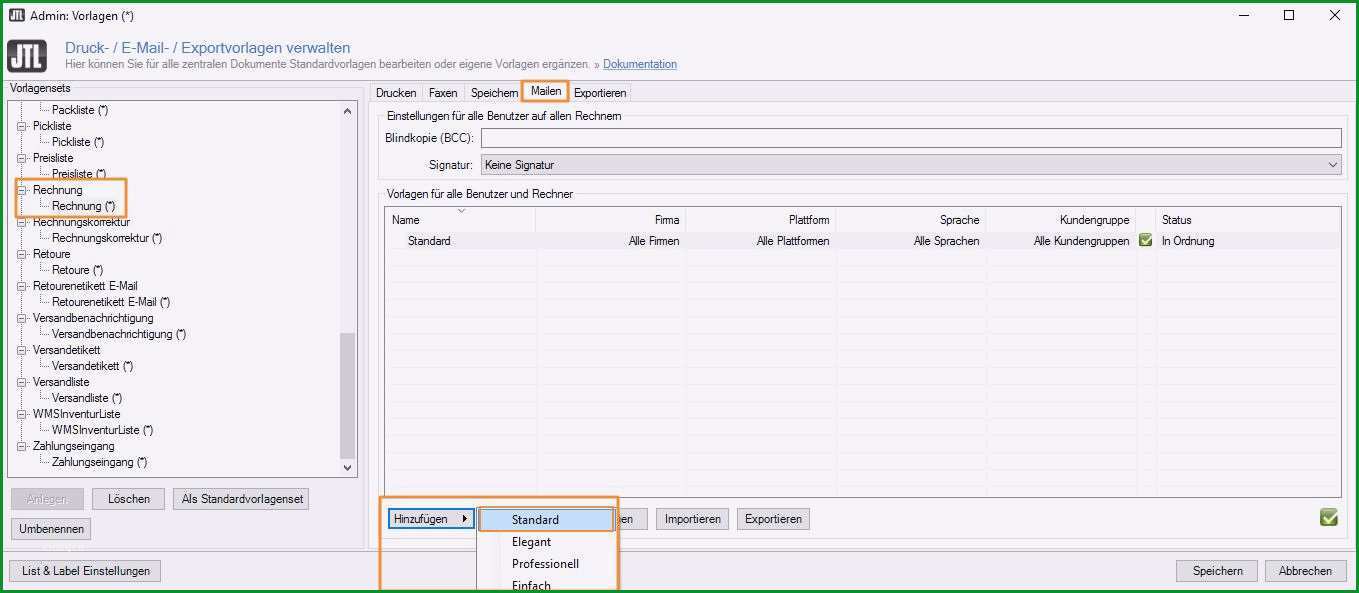Select WMSInventurListe (*) child item
Screen dimensions: 1359x593
pos(102,430)
